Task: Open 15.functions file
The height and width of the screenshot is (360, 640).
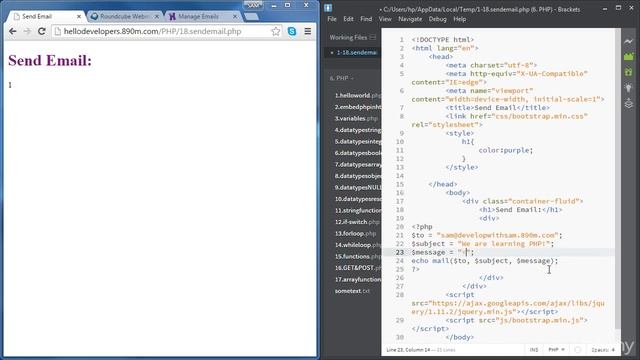Action: point(358,256)
